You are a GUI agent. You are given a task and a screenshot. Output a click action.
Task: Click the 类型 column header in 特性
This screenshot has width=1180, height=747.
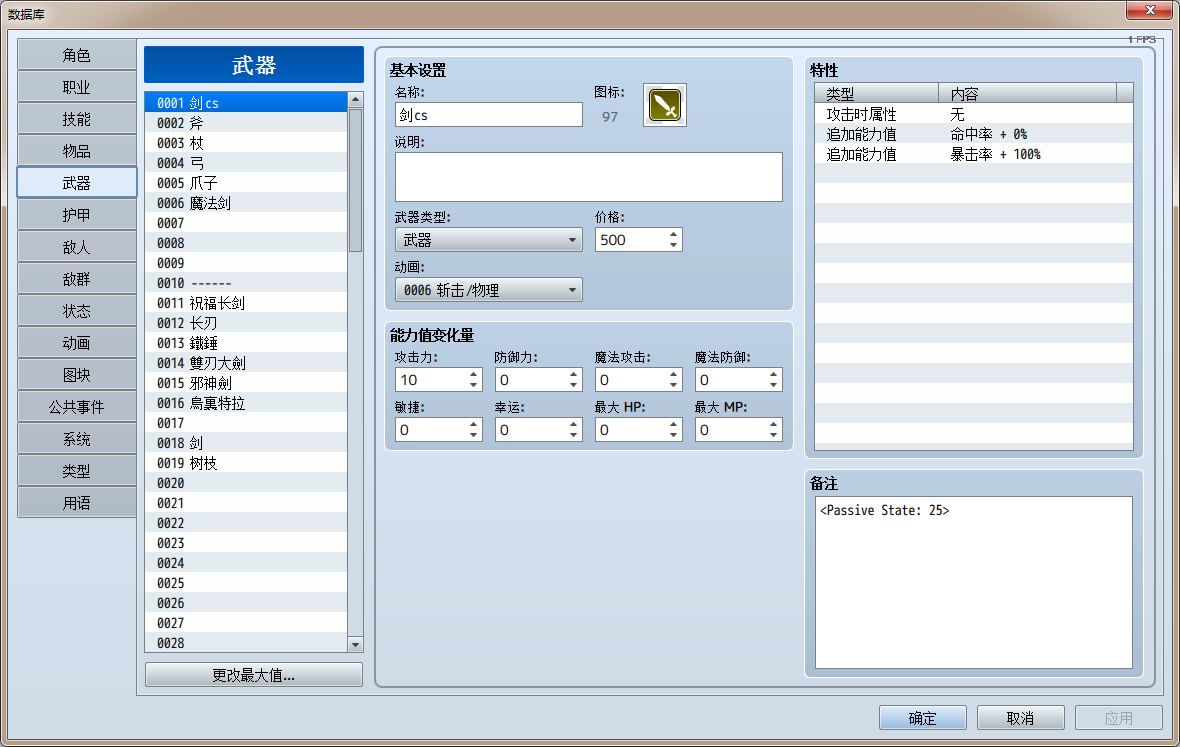(877, 93)
